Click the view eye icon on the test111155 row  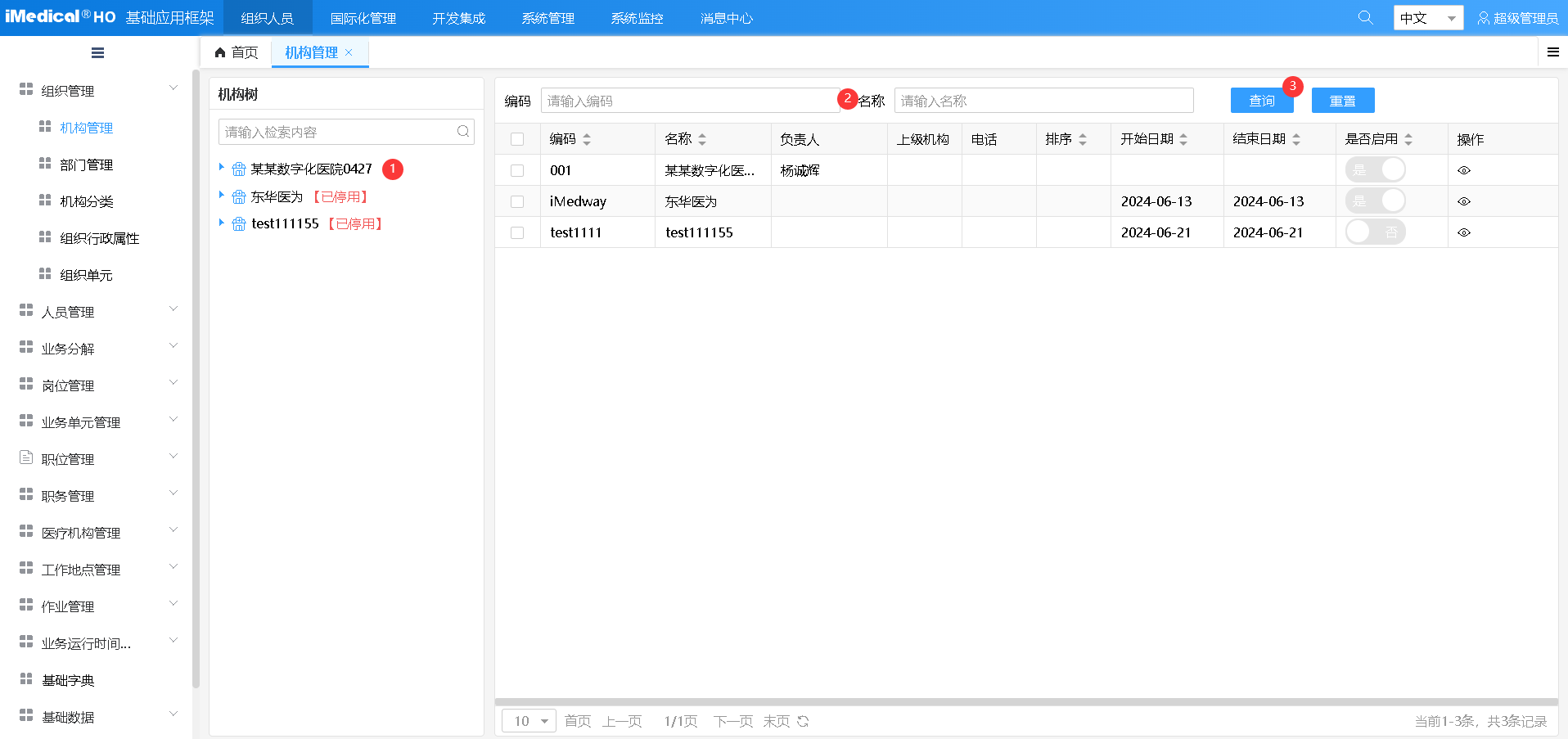[x=1464, y=232]
